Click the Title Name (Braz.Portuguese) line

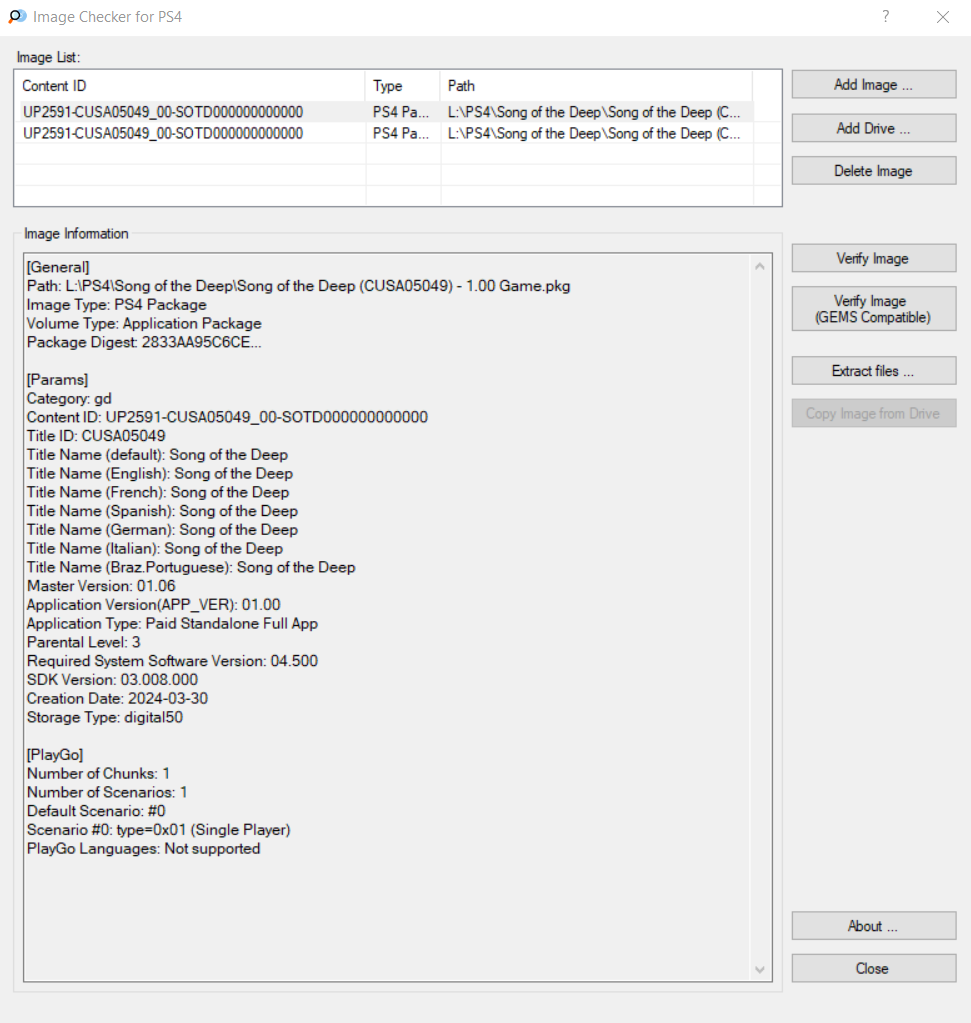pyautogui.click(x=191, y=568)
